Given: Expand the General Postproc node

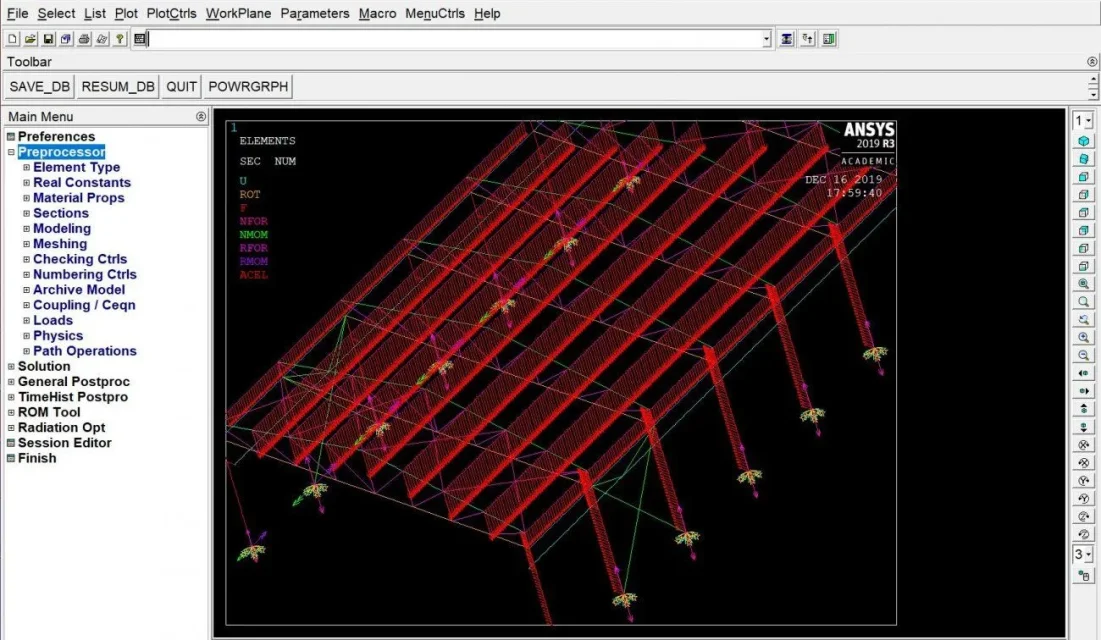Looking at the screenshot, I should click(11, 381).
